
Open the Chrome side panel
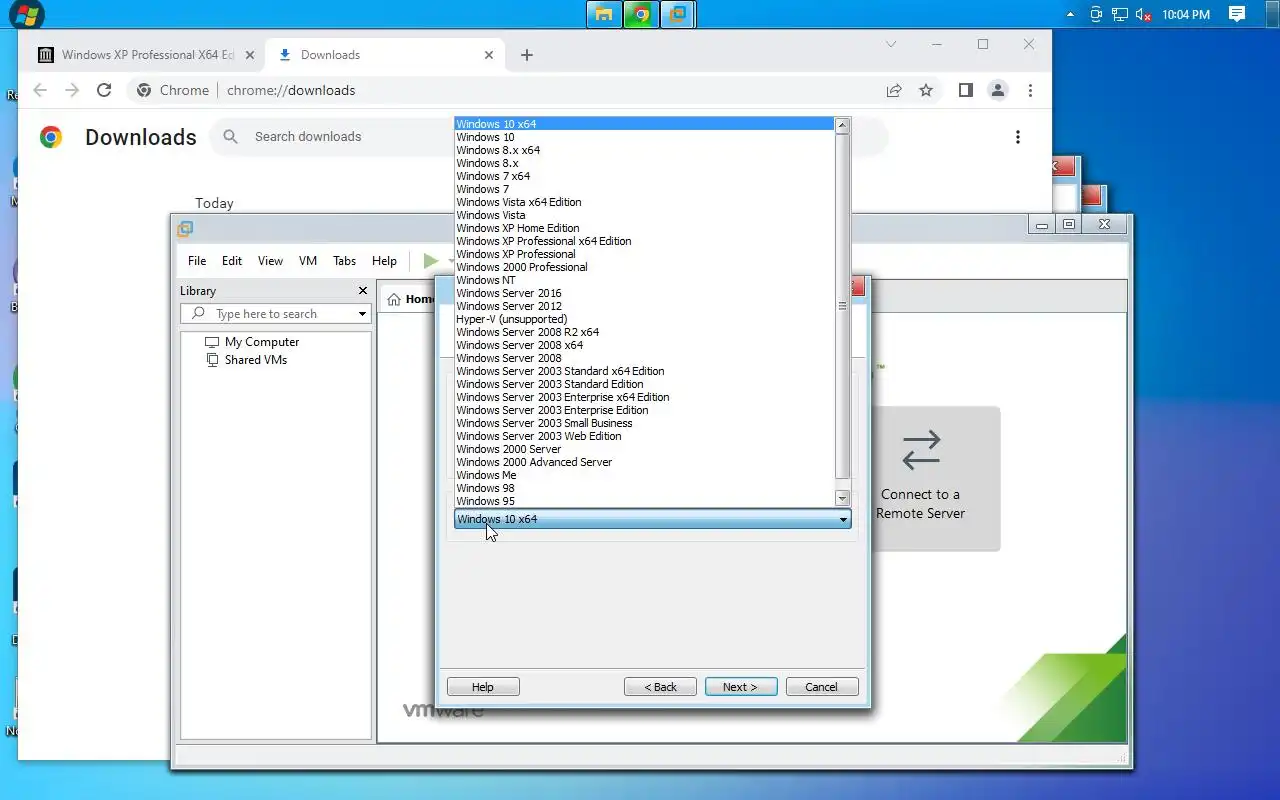[965, 90]
